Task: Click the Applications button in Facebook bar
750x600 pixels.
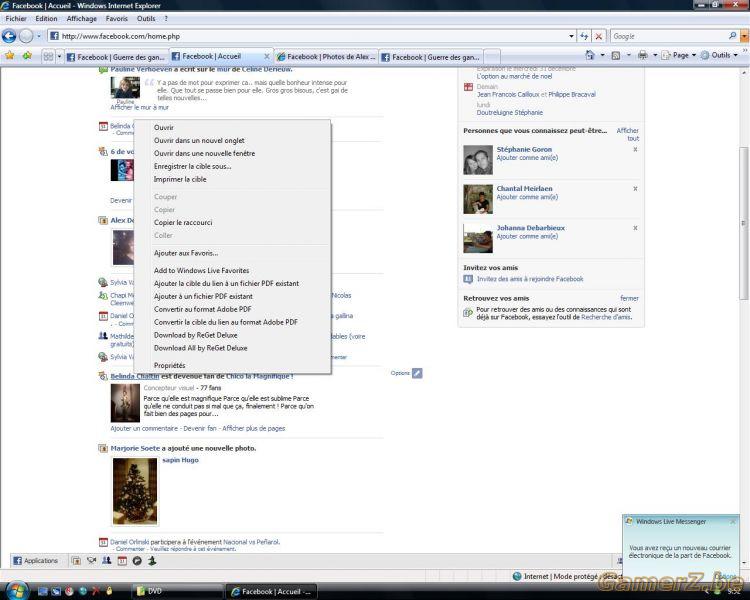Action: pyautogui.click(x=36, y=560)
